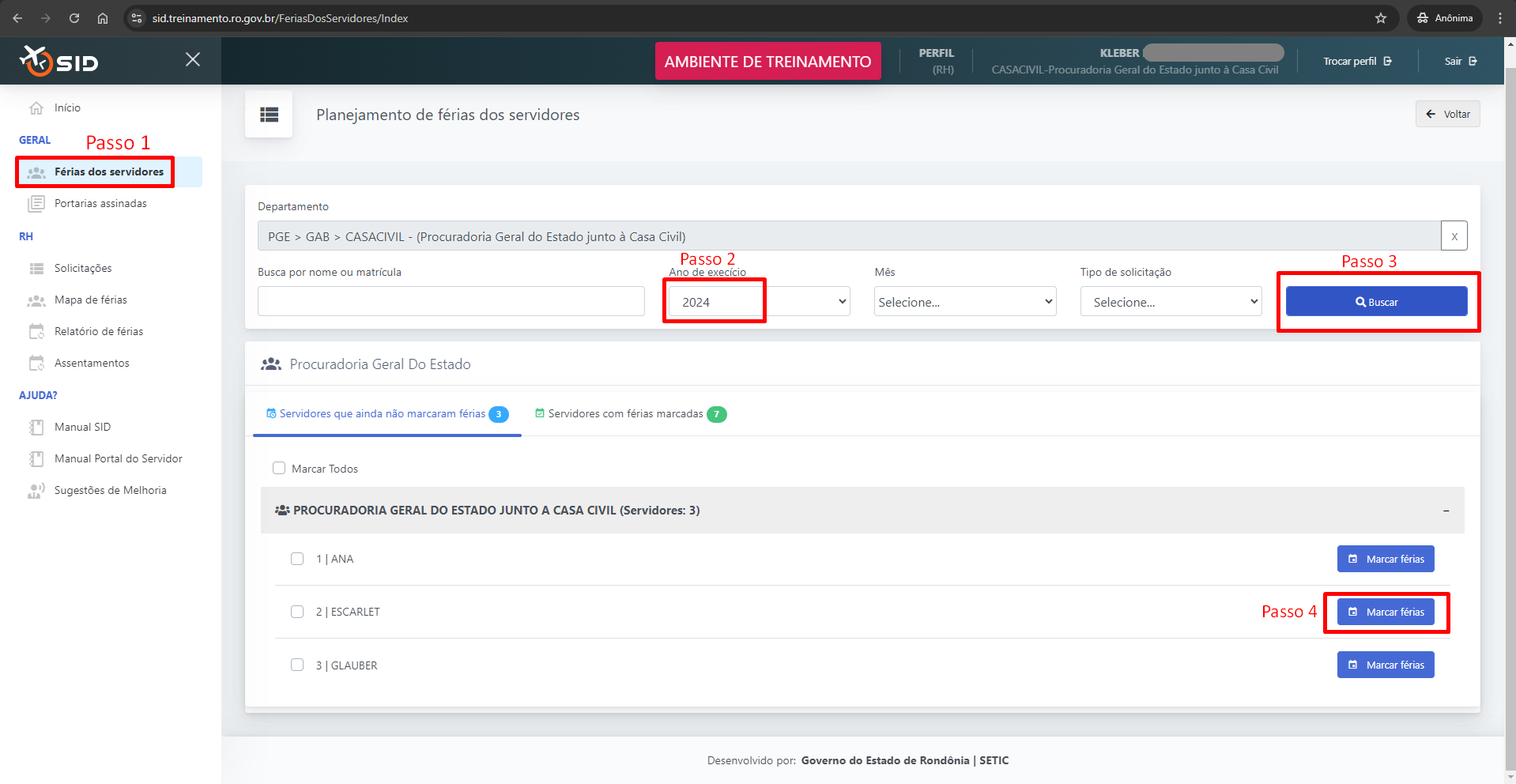Check the Marcar Todos checkbox
This screenshot has height=784, width=1516.
279,468
